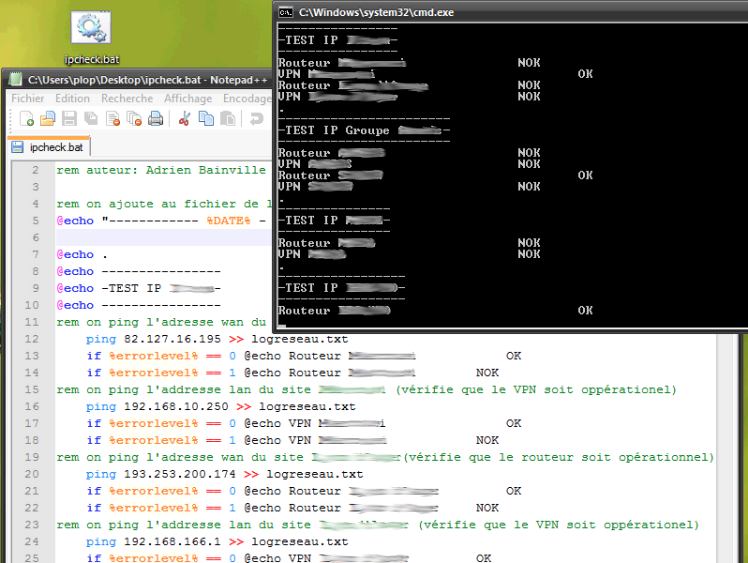Click the Undo arrow icon
The image size is (748, 563).
[257, 118]
